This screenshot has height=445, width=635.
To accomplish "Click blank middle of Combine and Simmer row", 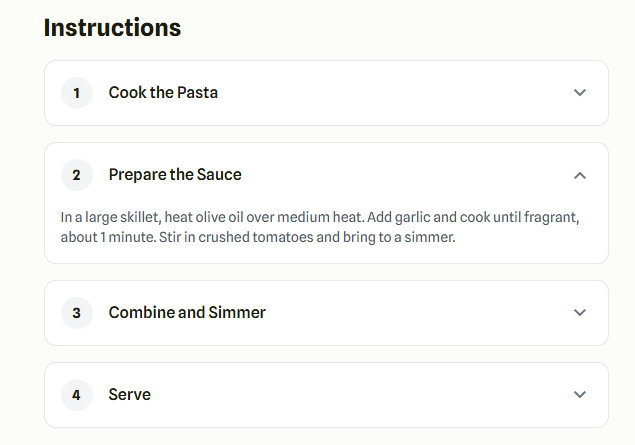I will click(420, 313).
